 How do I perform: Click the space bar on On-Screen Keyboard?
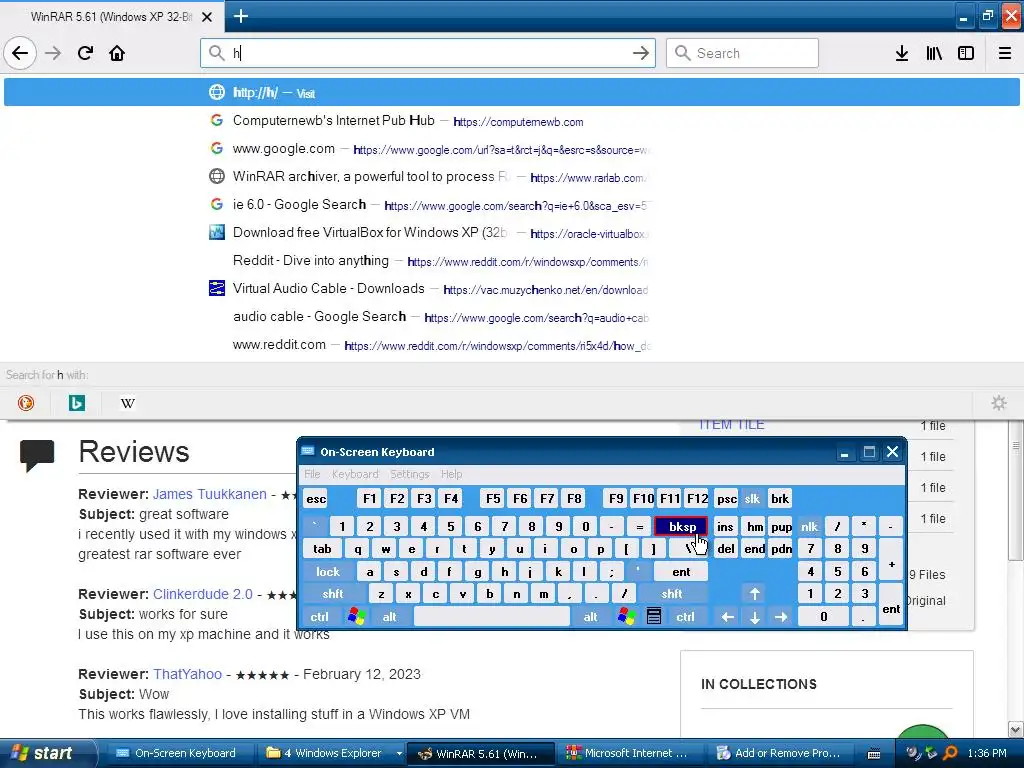[x=492, y=616]
